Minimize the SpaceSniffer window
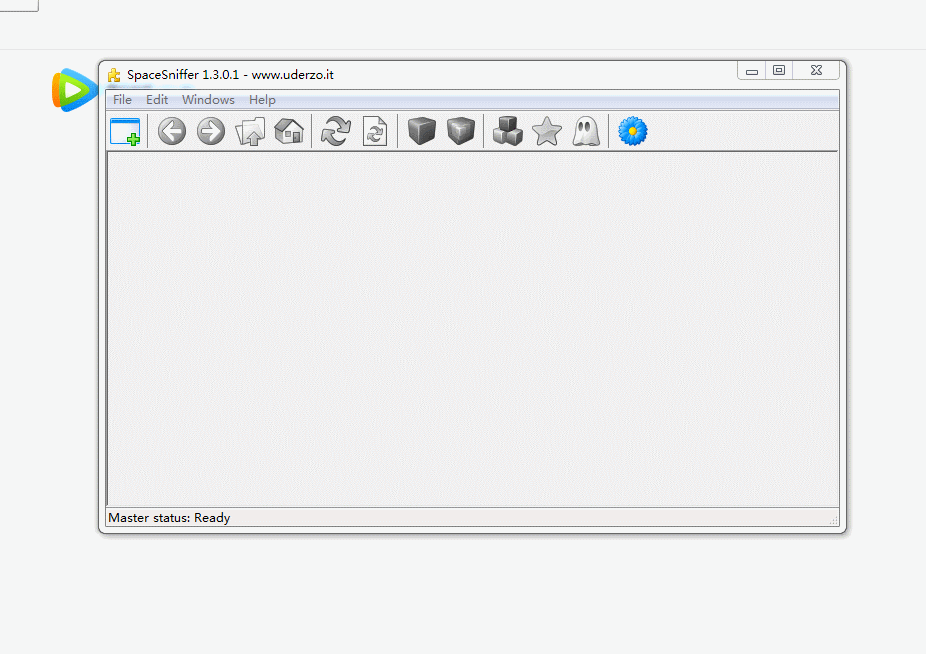This screenshot has width=926, height=654. 752,71
